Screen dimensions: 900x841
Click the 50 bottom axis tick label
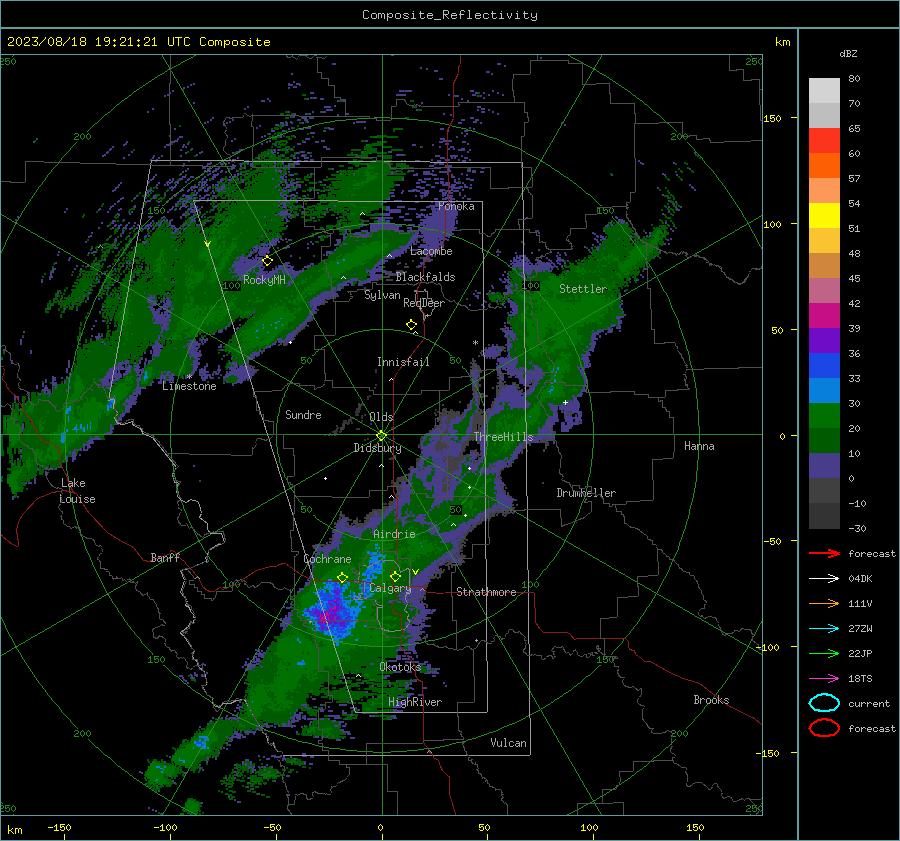(484, 827)
